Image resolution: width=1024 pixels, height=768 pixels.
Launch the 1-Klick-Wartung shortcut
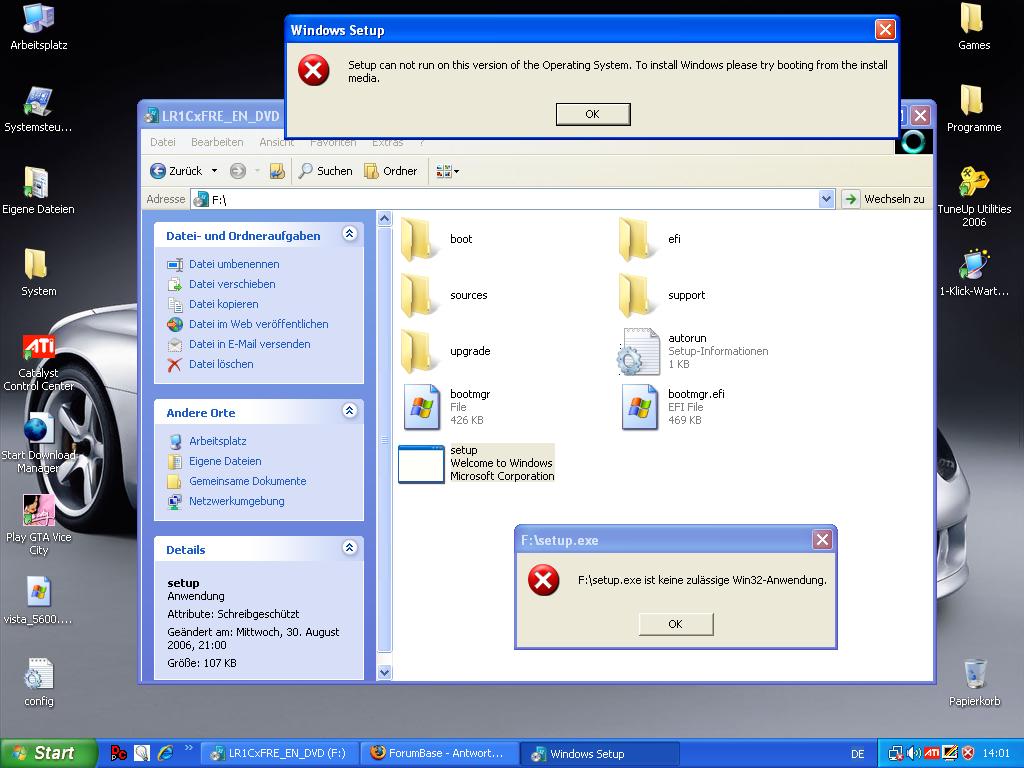(974, 272)
